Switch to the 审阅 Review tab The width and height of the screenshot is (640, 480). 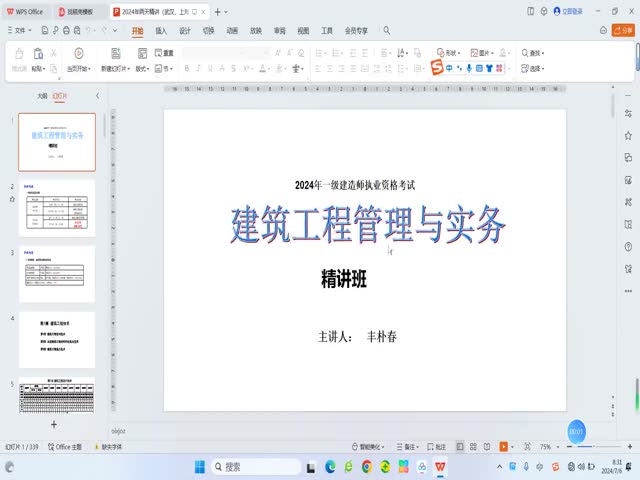pos(280,31)
